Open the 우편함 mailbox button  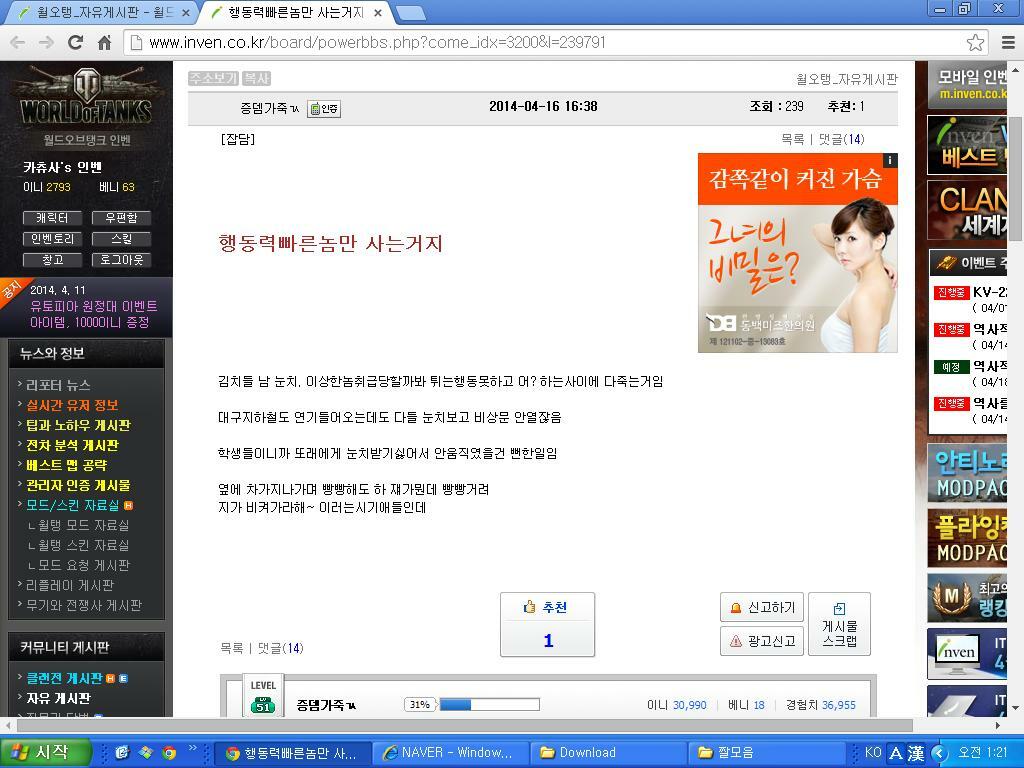pos(121,218)
